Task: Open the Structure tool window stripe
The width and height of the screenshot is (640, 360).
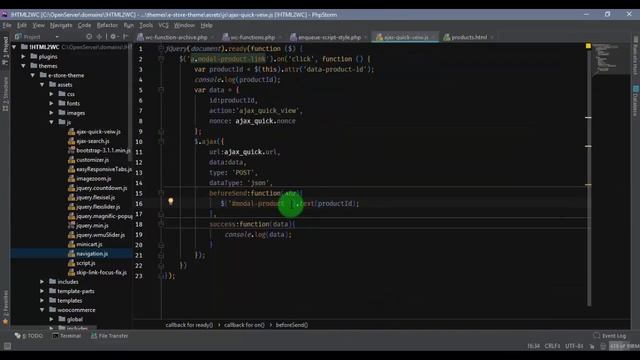Action: [x=5, y=94]
